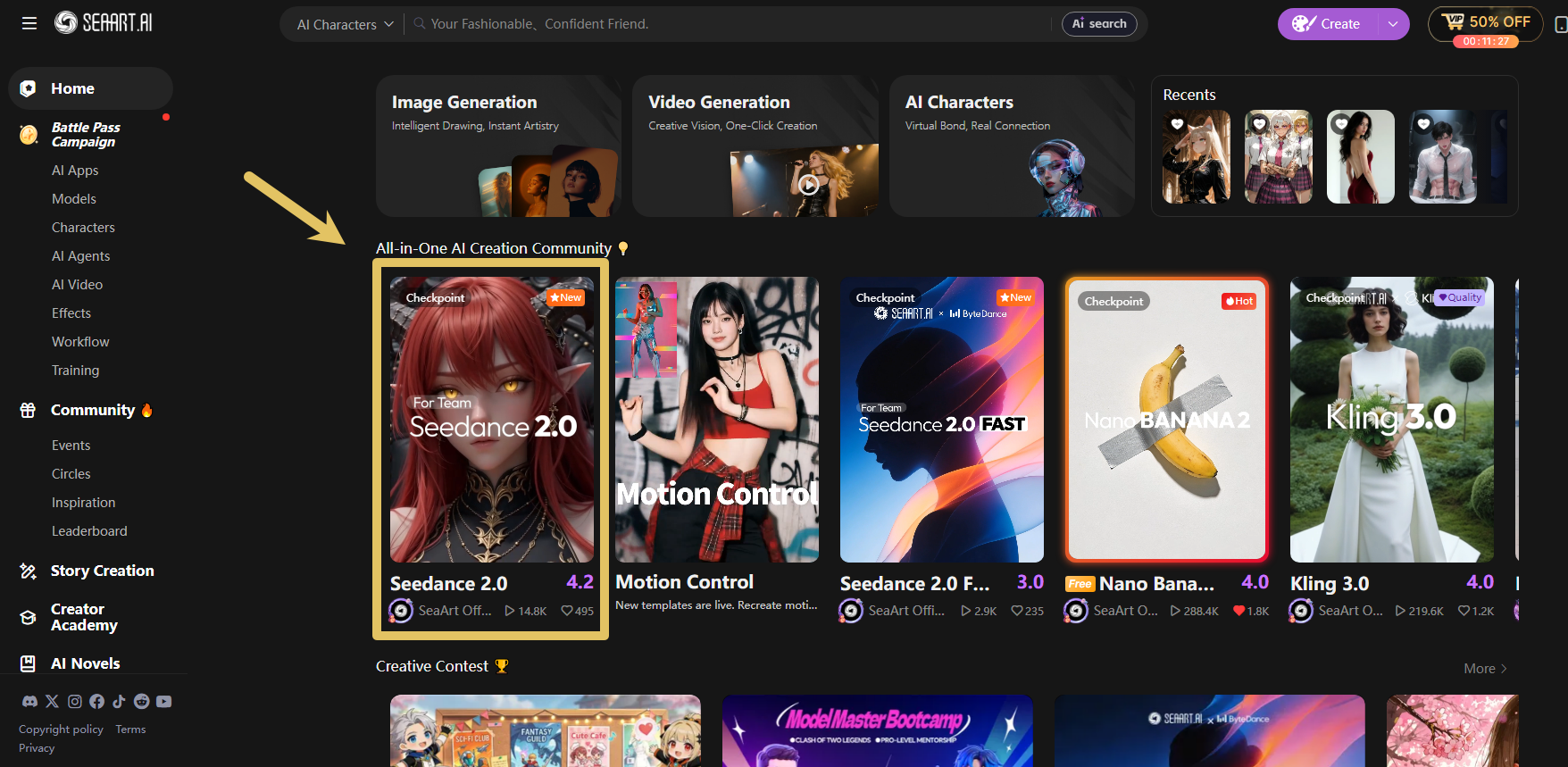Open AI Apps from the sidebar
The width and height of the screenshot is (1568, 767).
75,171
